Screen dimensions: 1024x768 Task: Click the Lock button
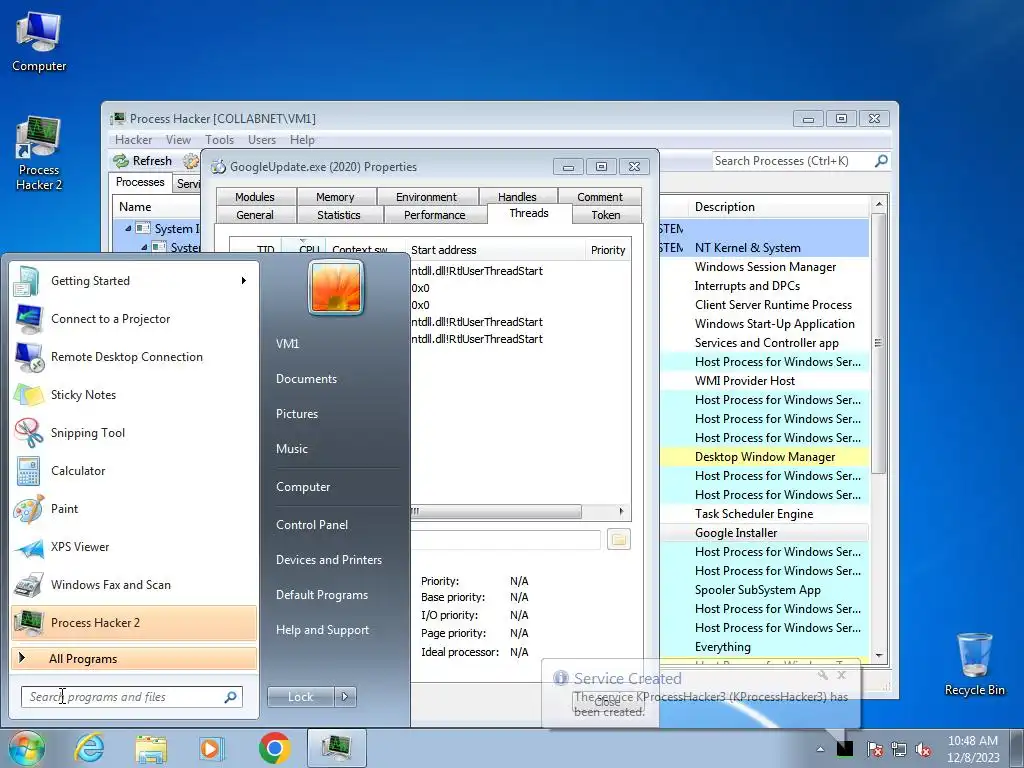pos(301,697)
